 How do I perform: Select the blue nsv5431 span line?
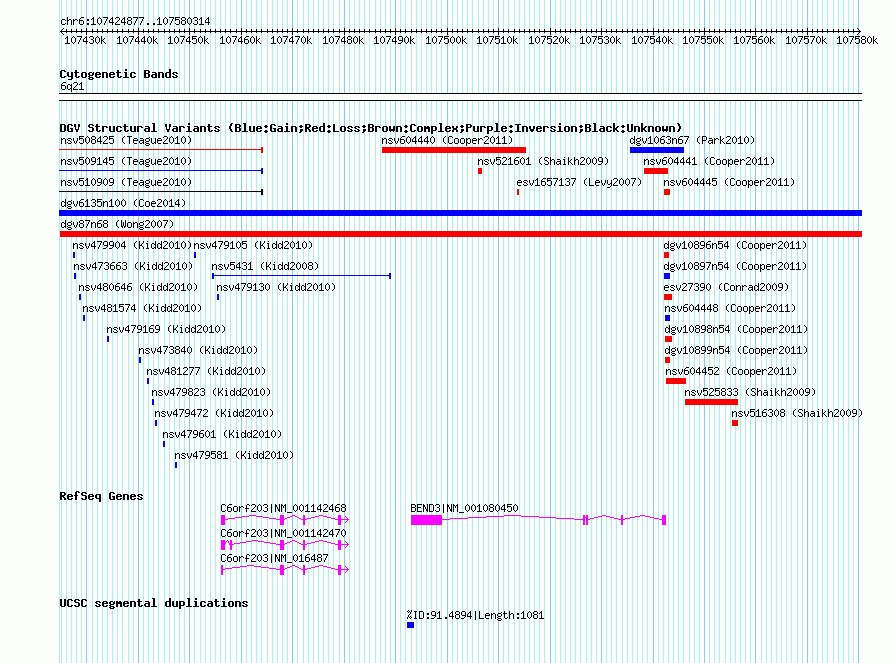coord(301,276)
